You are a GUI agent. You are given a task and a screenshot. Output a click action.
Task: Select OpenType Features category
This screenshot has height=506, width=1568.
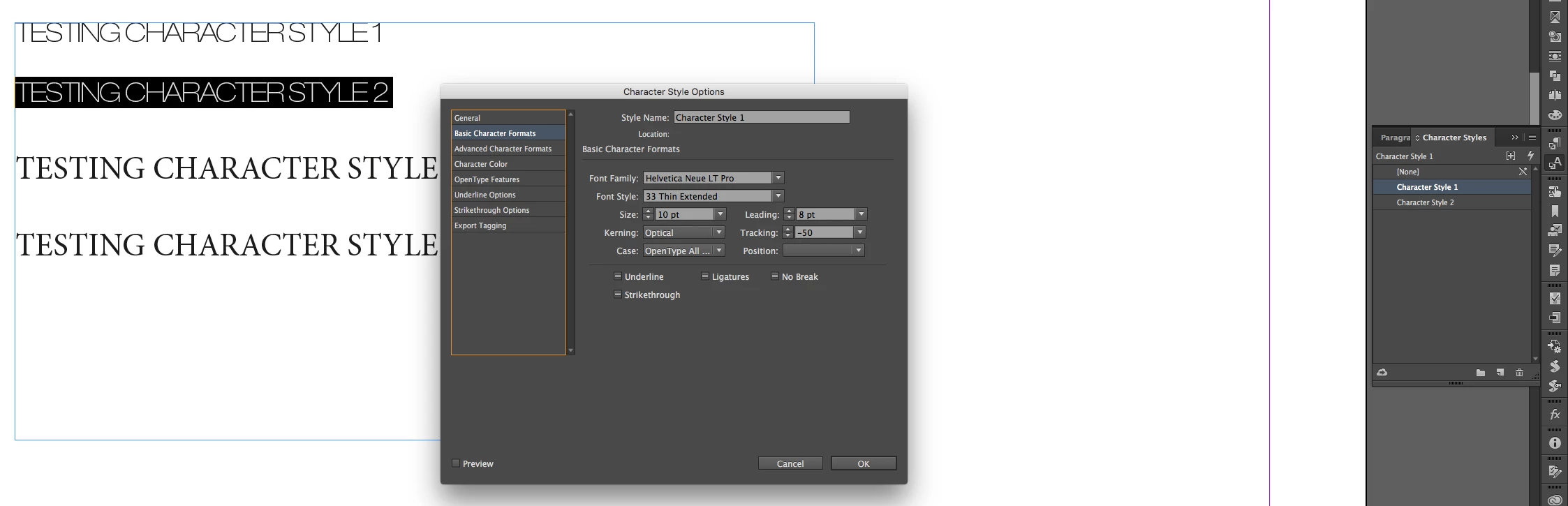508,179
